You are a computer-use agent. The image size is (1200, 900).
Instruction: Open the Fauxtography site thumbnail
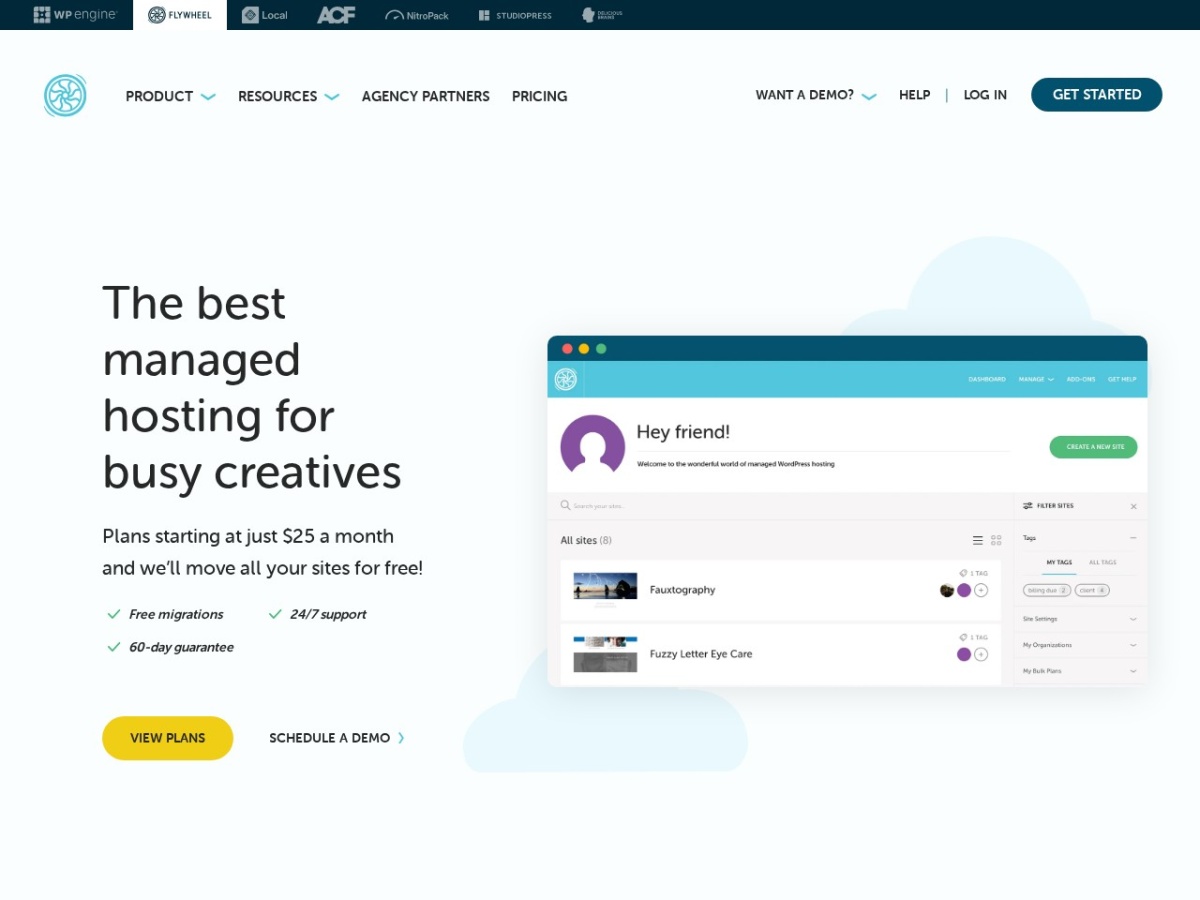605,588
